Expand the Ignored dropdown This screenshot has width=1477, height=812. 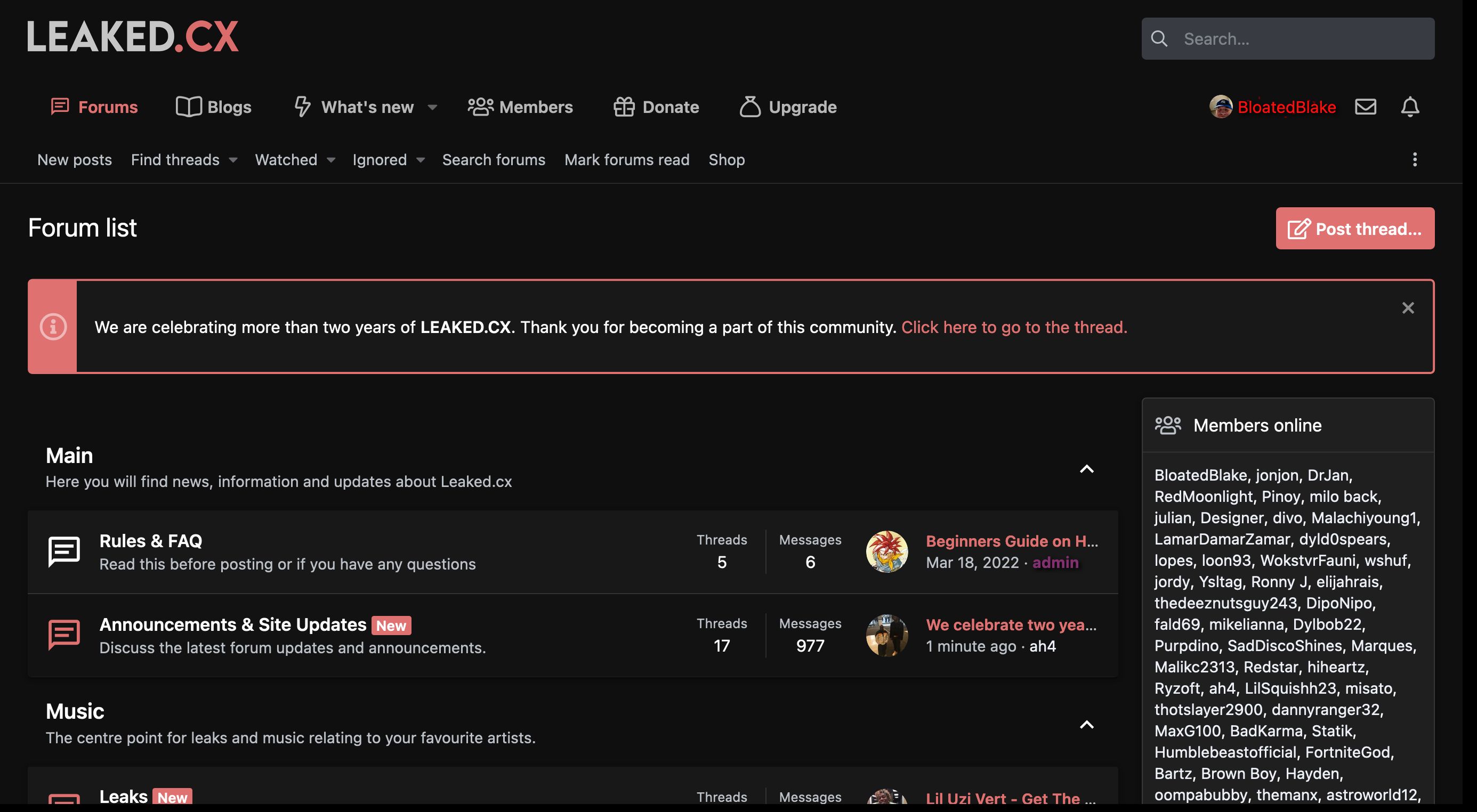click(x=420, y=160)
